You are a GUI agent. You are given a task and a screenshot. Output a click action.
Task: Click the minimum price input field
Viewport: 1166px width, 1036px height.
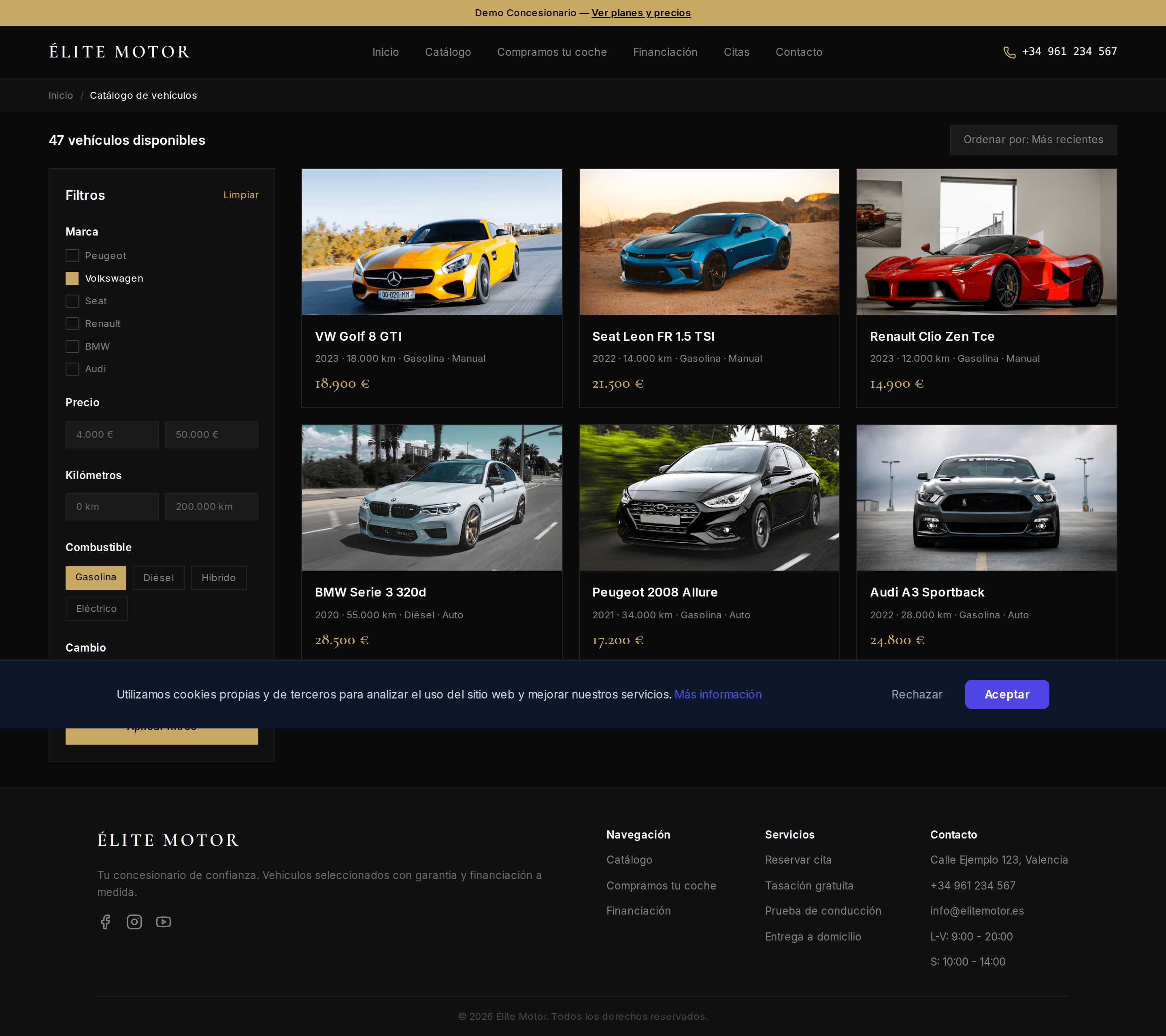pyautogui.click(x=112, y=435)
